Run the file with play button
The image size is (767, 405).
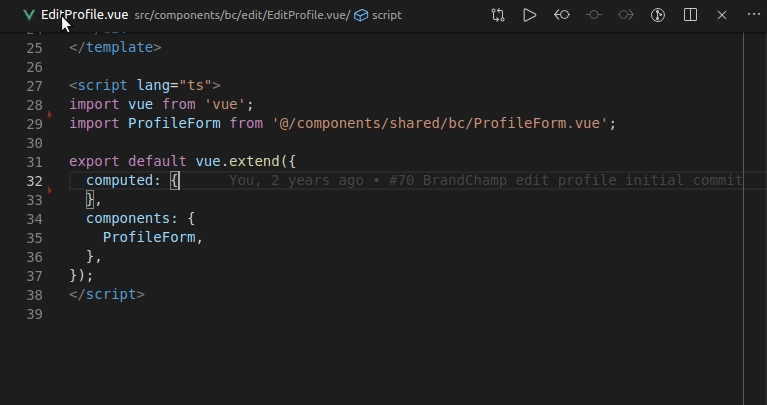pos(529,15)
